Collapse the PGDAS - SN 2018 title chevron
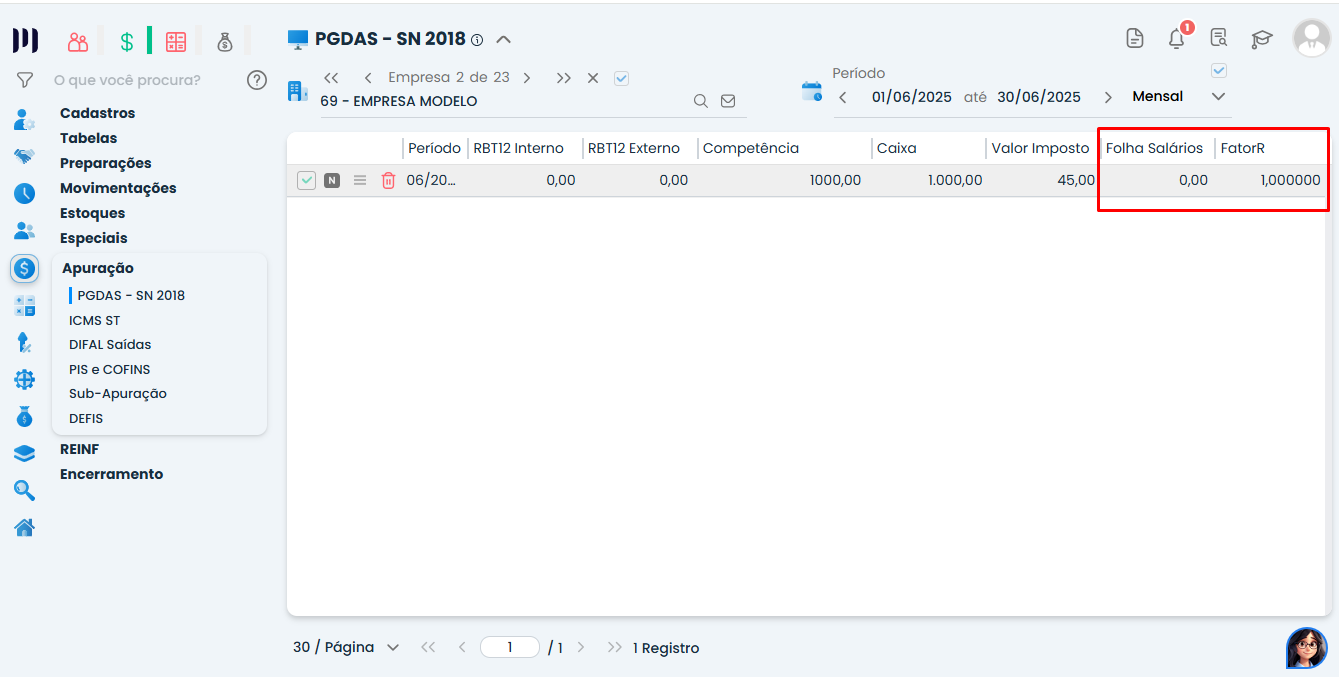Screen dimensions: 1339x677 [504, 40]
